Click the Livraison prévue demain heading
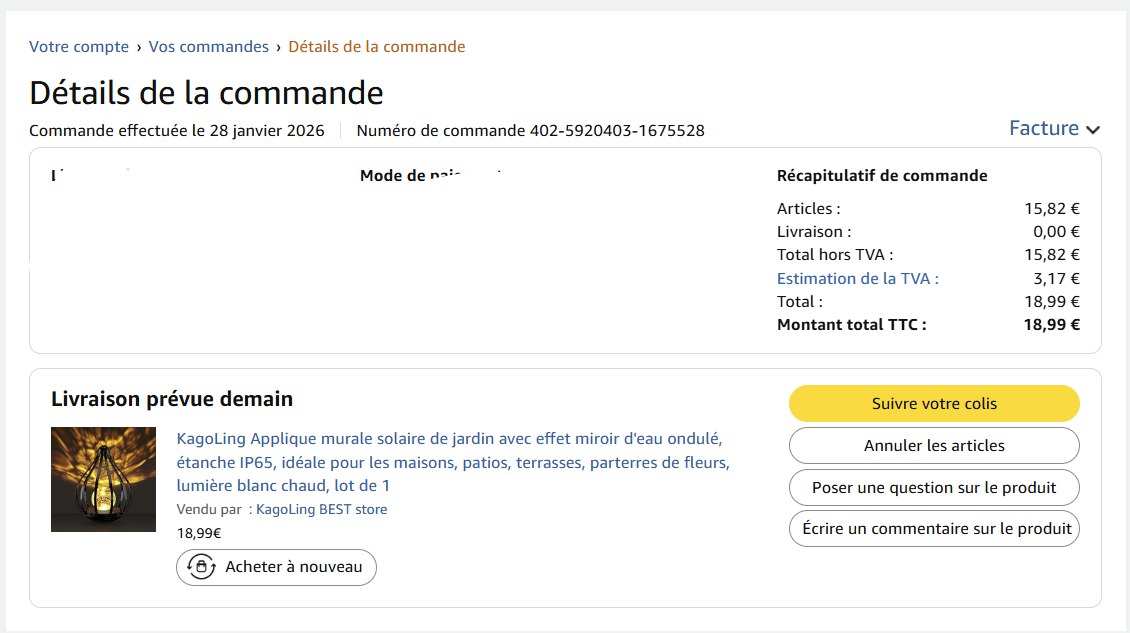Image resolution: width=1130 pixels, height=633 pixels. [x=172, y=399]
